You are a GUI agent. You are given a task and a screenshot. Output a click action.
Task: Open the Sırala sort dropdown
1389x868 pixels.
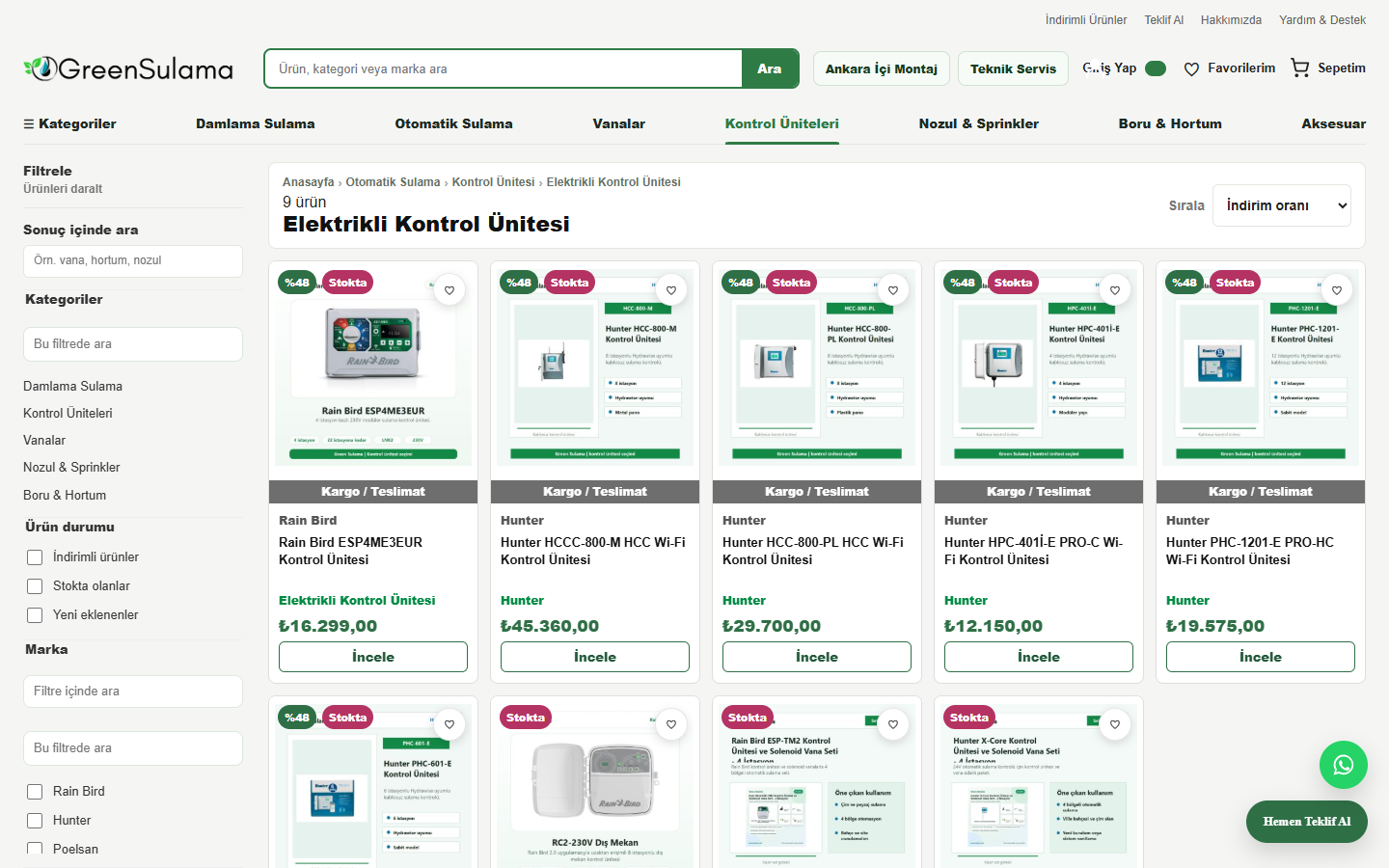(x=1282, y=205)
